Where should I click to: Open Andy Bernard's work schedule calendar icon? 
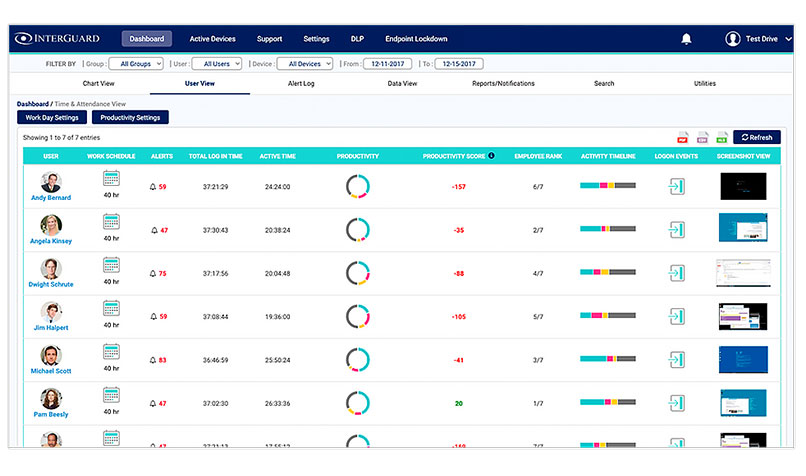coord(111,180)
